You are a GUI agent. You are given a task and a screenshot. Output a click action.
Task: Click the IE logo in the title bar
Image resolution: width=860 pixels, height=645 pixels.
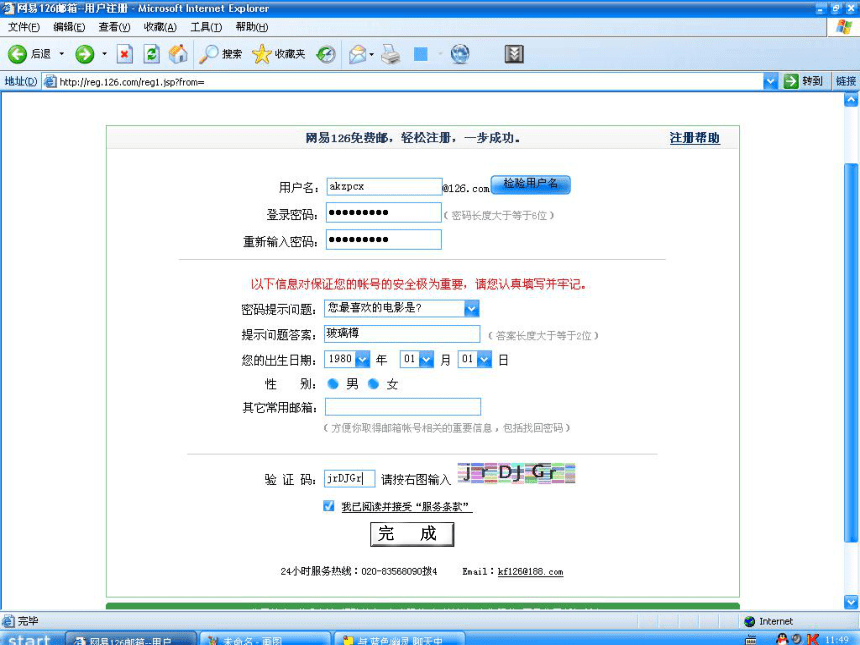[x=8, y=8]
